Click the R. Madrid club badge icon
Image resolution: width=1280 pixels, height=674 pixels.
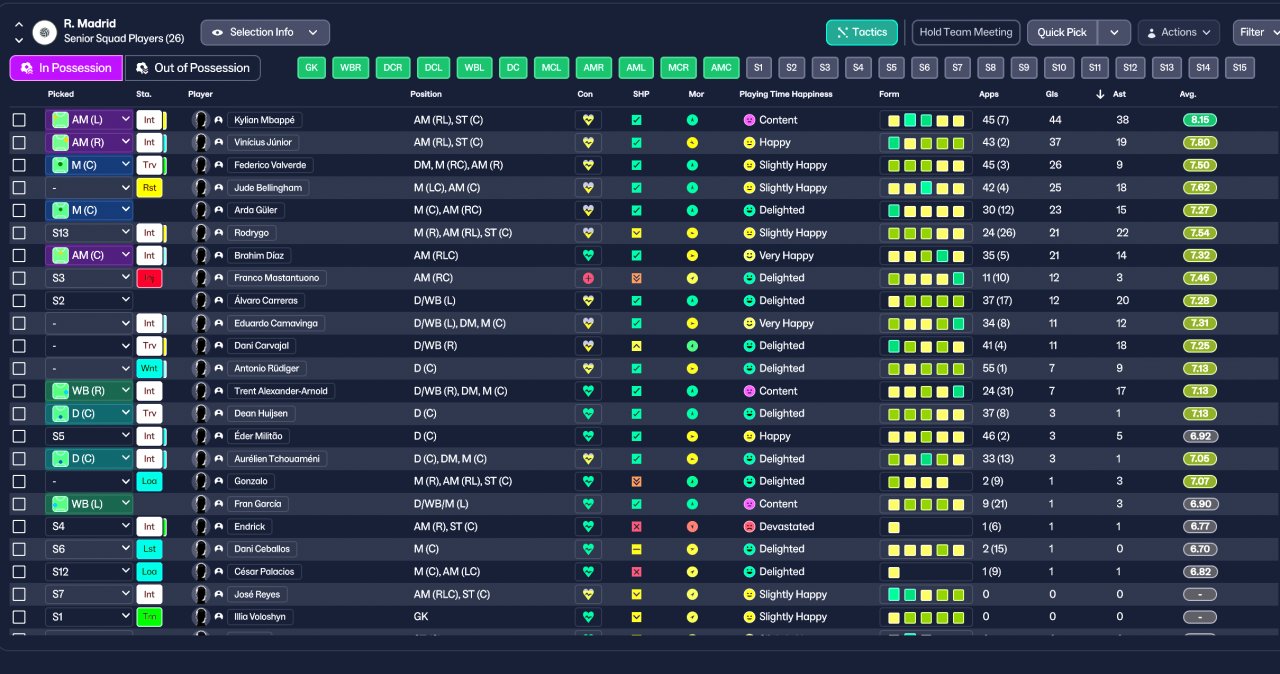pos(44,32)
